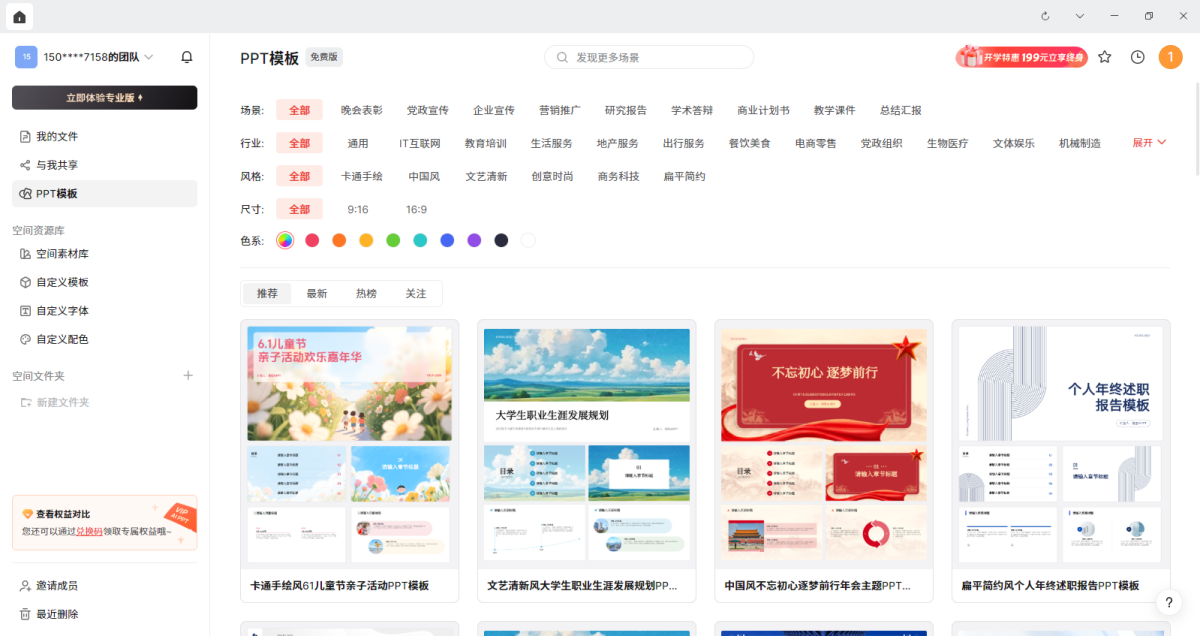Click the 发现更多场景 search field

pyautogui.click(x=649, y=57)
